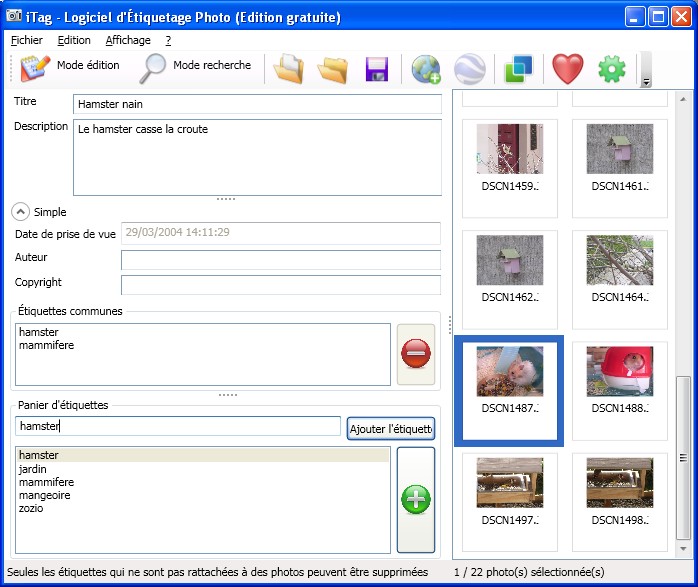Select thumbnail DSCN1498
Viewport: 698px width, 587px height.
(620, 502)
